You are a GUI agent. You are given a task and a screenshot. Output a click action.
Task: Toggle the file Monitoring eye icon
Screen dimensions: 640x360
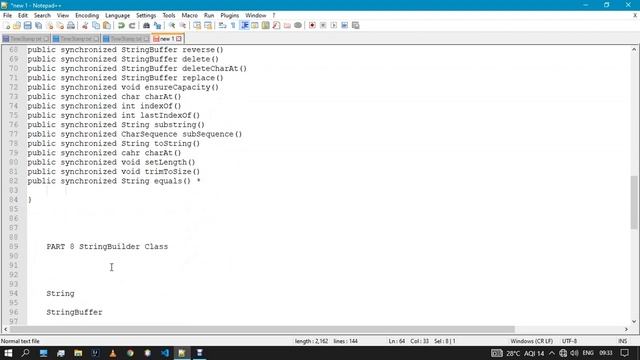[x=298, y=25]
